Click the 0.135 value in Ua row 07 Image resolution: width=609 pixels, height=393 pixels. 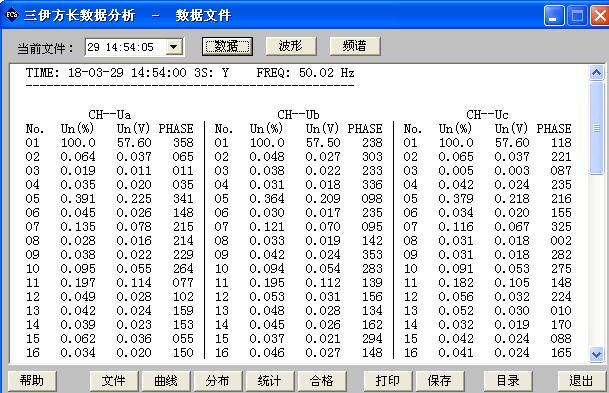[x=78, y=227]
